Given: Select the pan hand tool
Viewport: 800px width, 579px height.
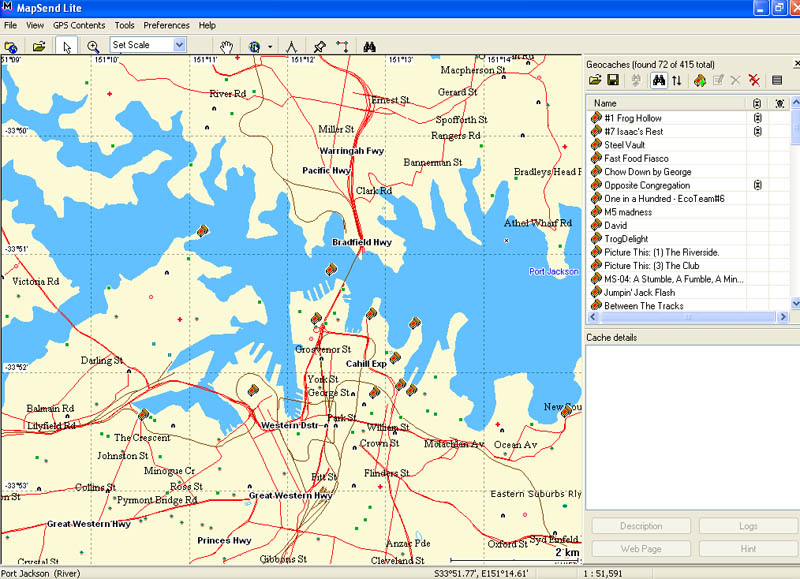Looking at the screenshot, I should (228, 46).
